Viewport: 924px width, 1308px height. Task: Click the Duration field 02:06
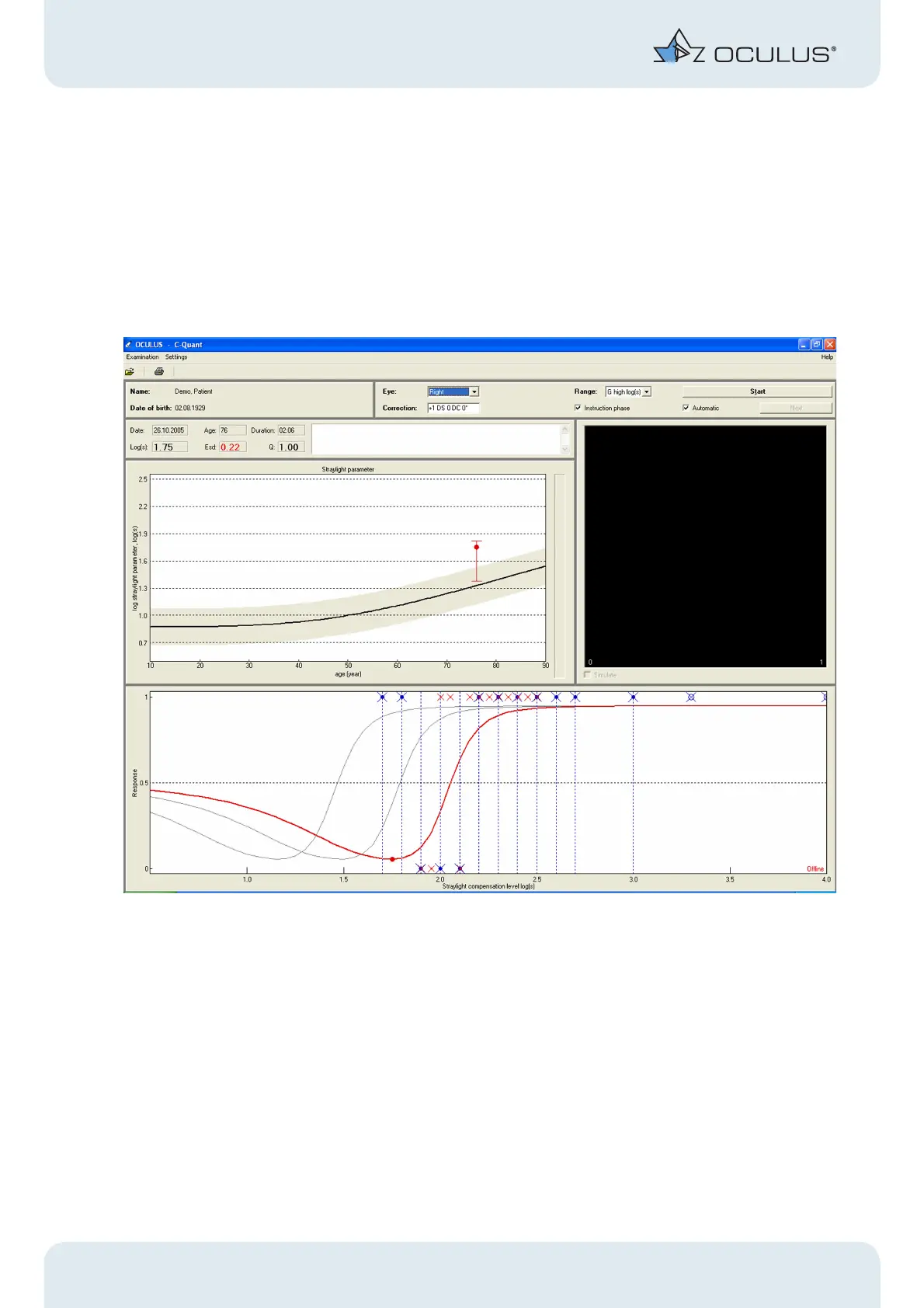(x=291, y=430)
